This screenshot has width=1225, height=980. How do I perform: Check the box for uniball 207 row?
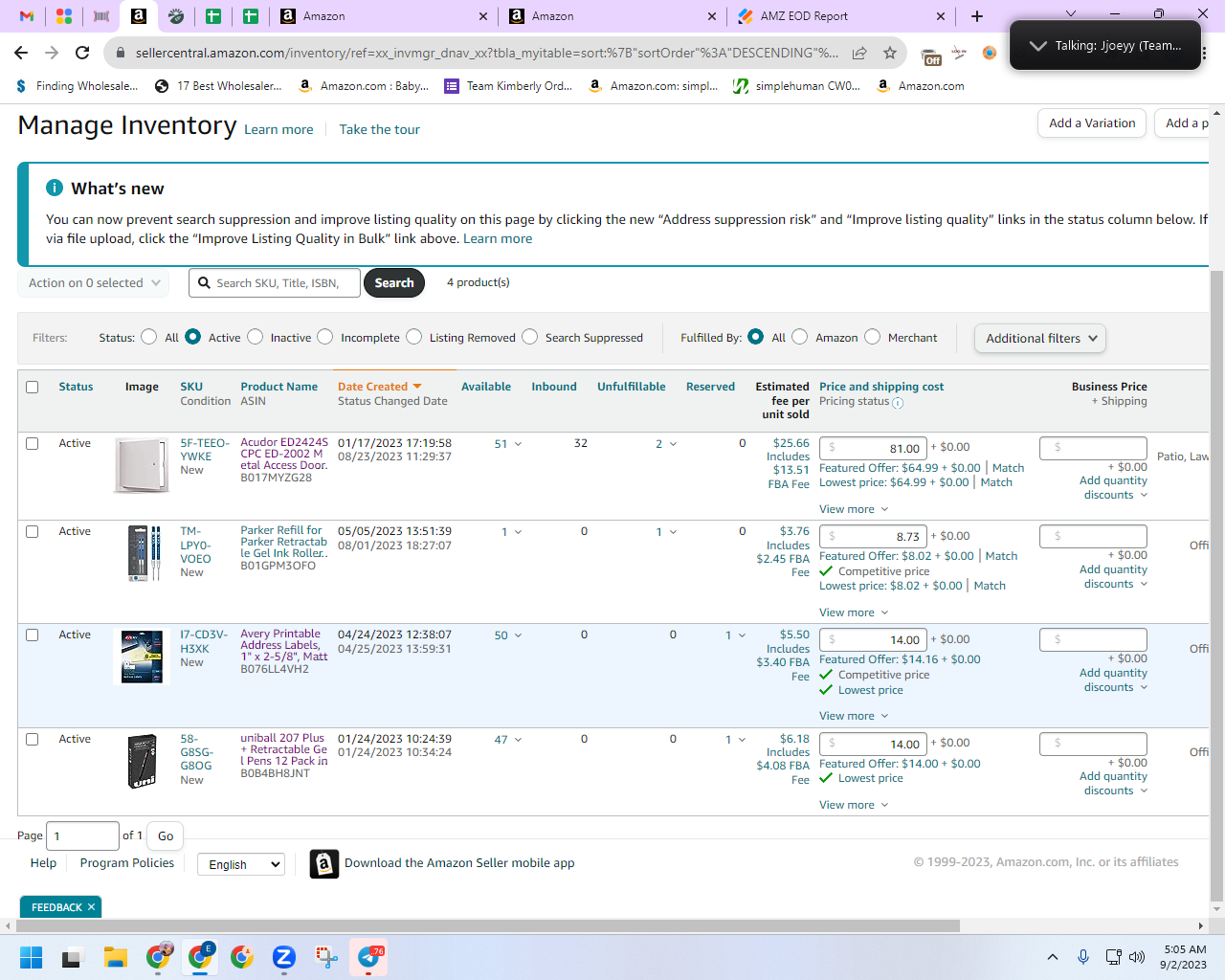pyautogui.click(x=33, y=740)
